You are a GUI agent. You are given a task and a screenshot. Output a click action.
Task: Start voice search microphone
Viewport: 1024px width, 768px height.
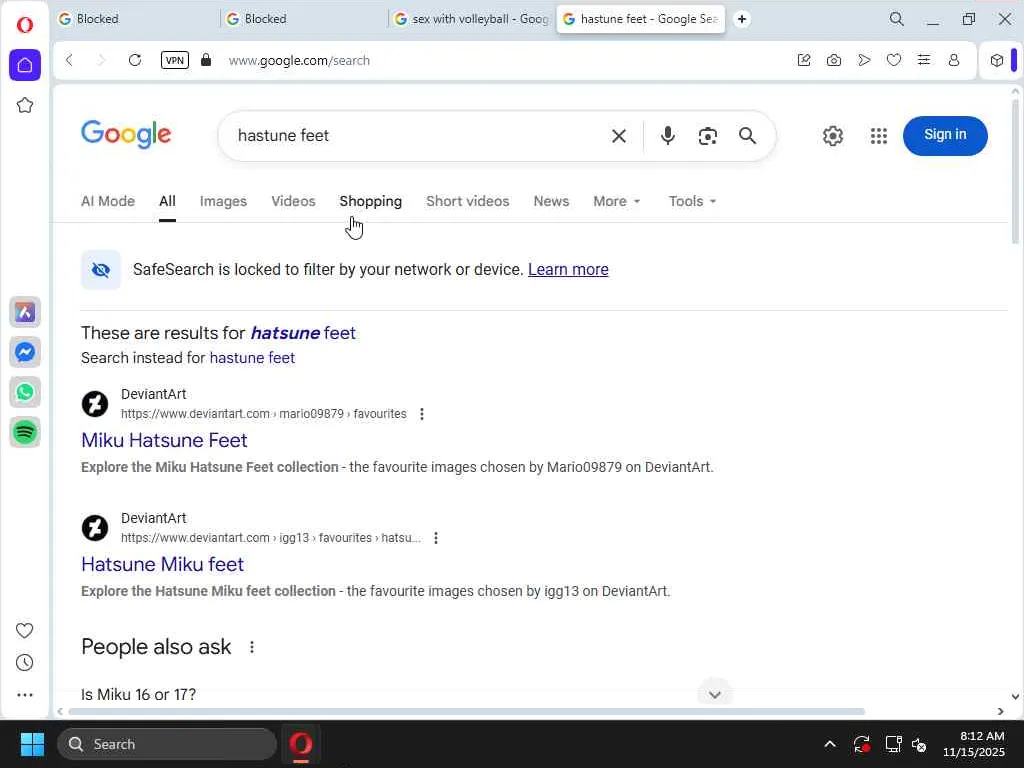[x=667, y=136]
